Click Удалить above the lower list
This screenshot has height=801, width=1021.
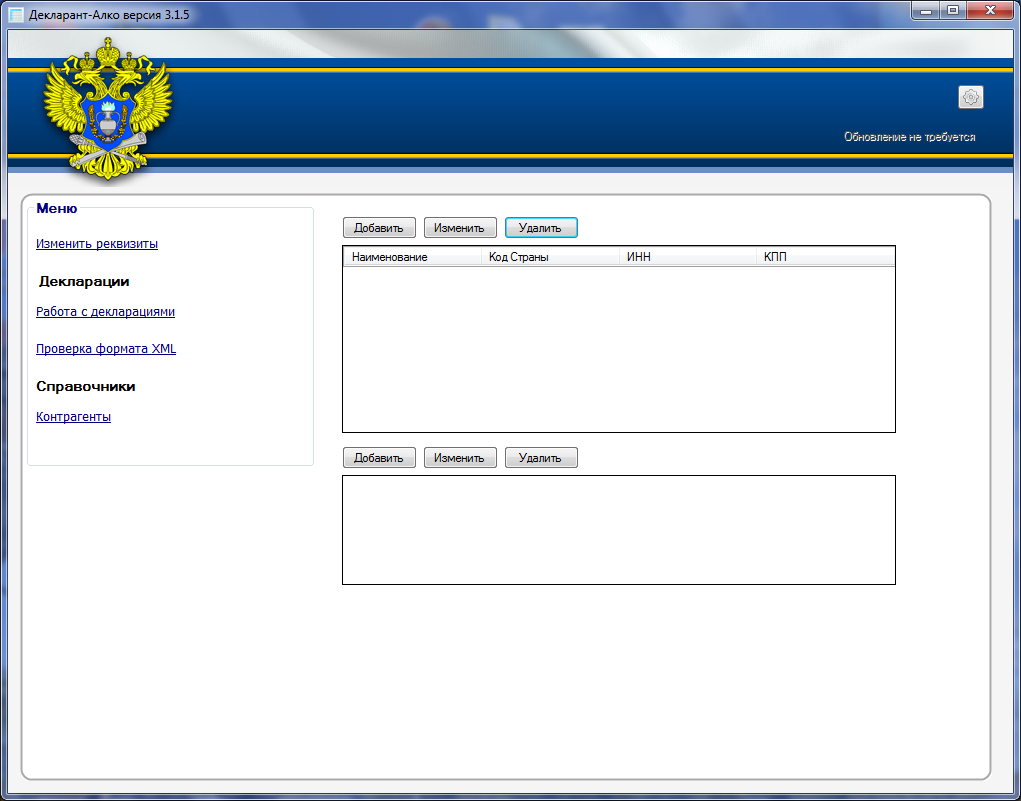click(541, 458)
